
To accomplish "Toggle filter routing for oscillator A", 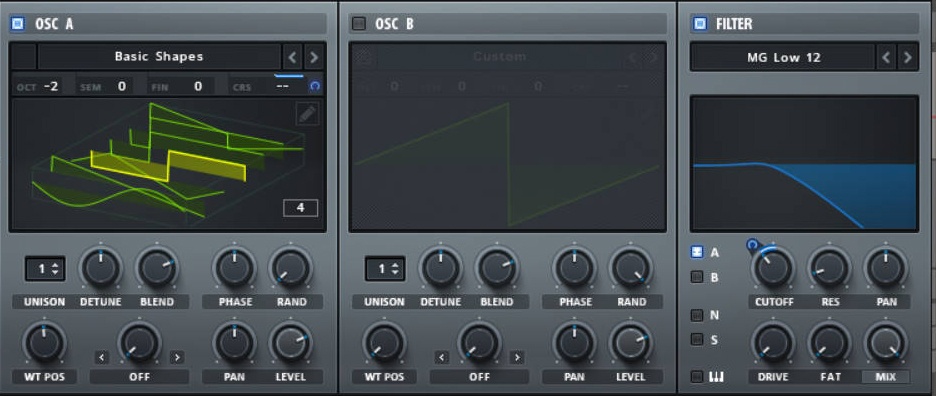I will (697, 252).
